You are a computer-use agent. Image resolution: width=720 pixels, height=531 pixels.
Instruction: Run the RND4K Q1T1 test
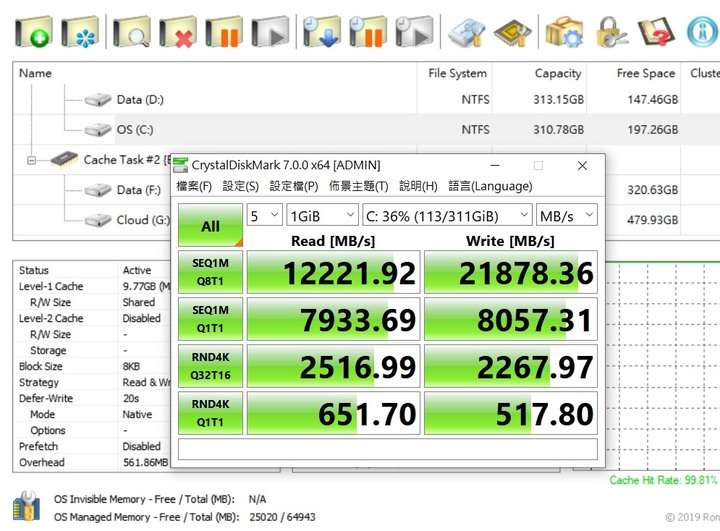point(210,413)
